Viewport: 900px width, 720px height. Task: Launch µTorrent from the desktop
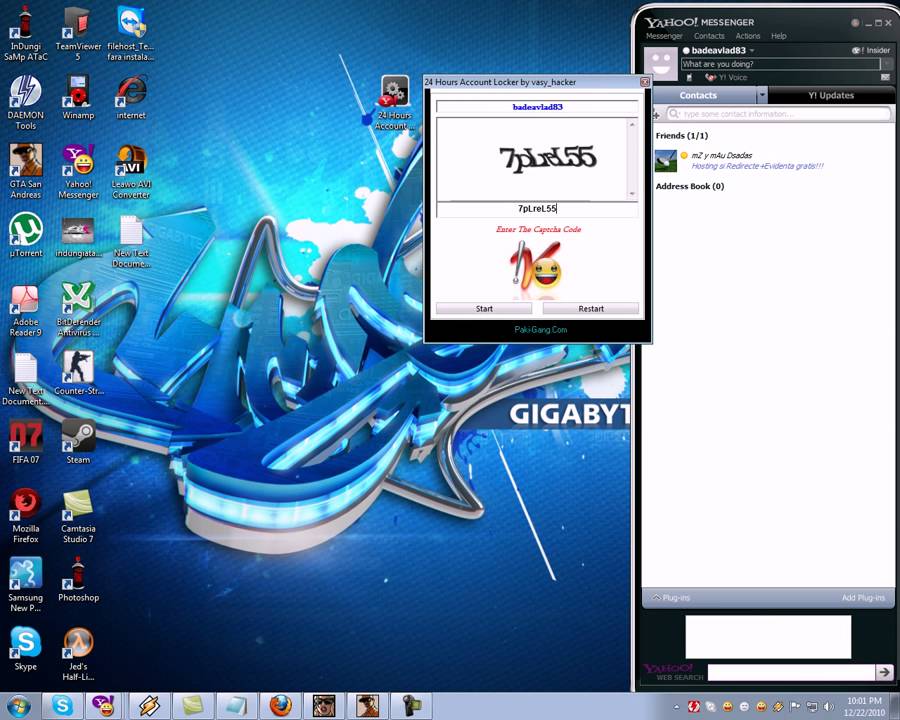[25, 235]
